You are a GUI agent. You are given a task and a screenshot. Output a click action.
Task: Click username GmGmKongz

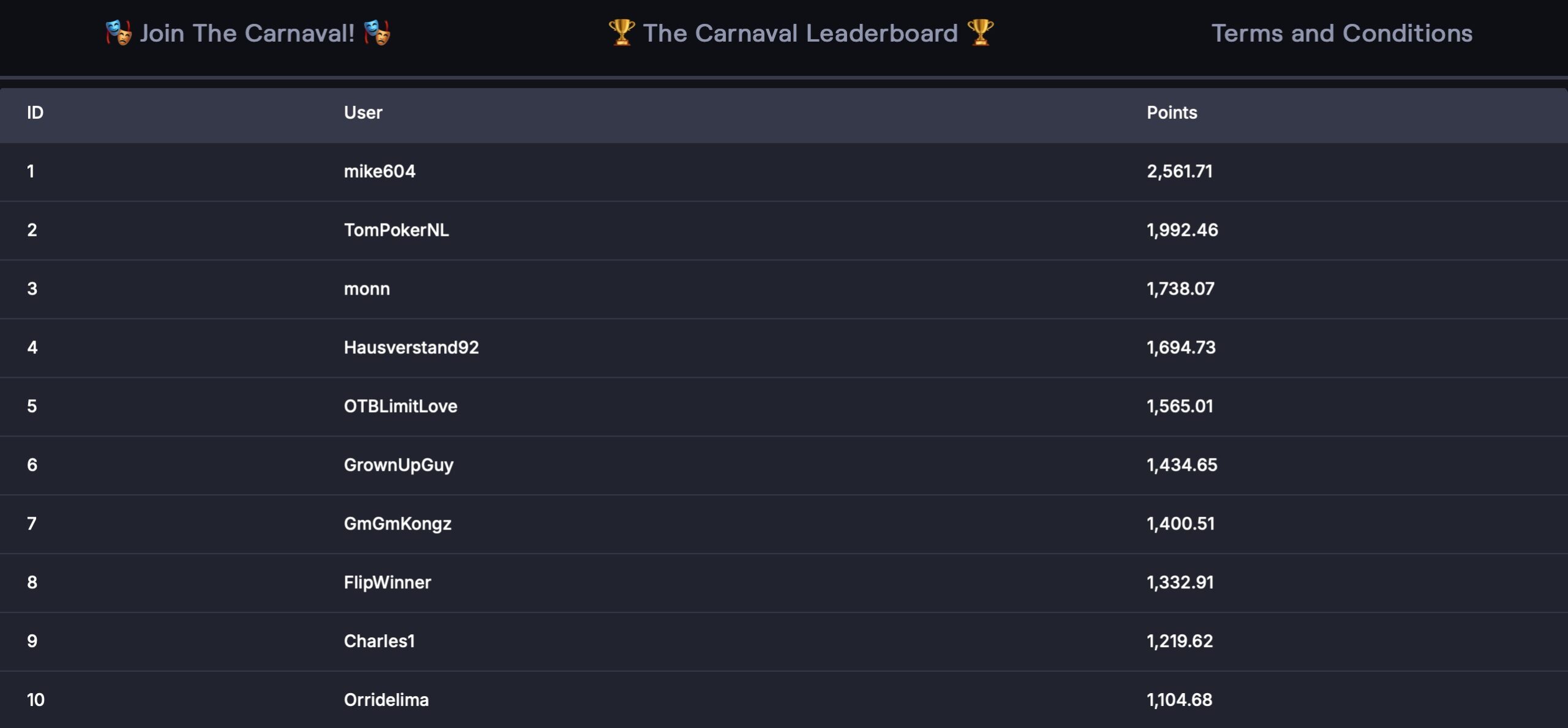(x=398, y=524)
